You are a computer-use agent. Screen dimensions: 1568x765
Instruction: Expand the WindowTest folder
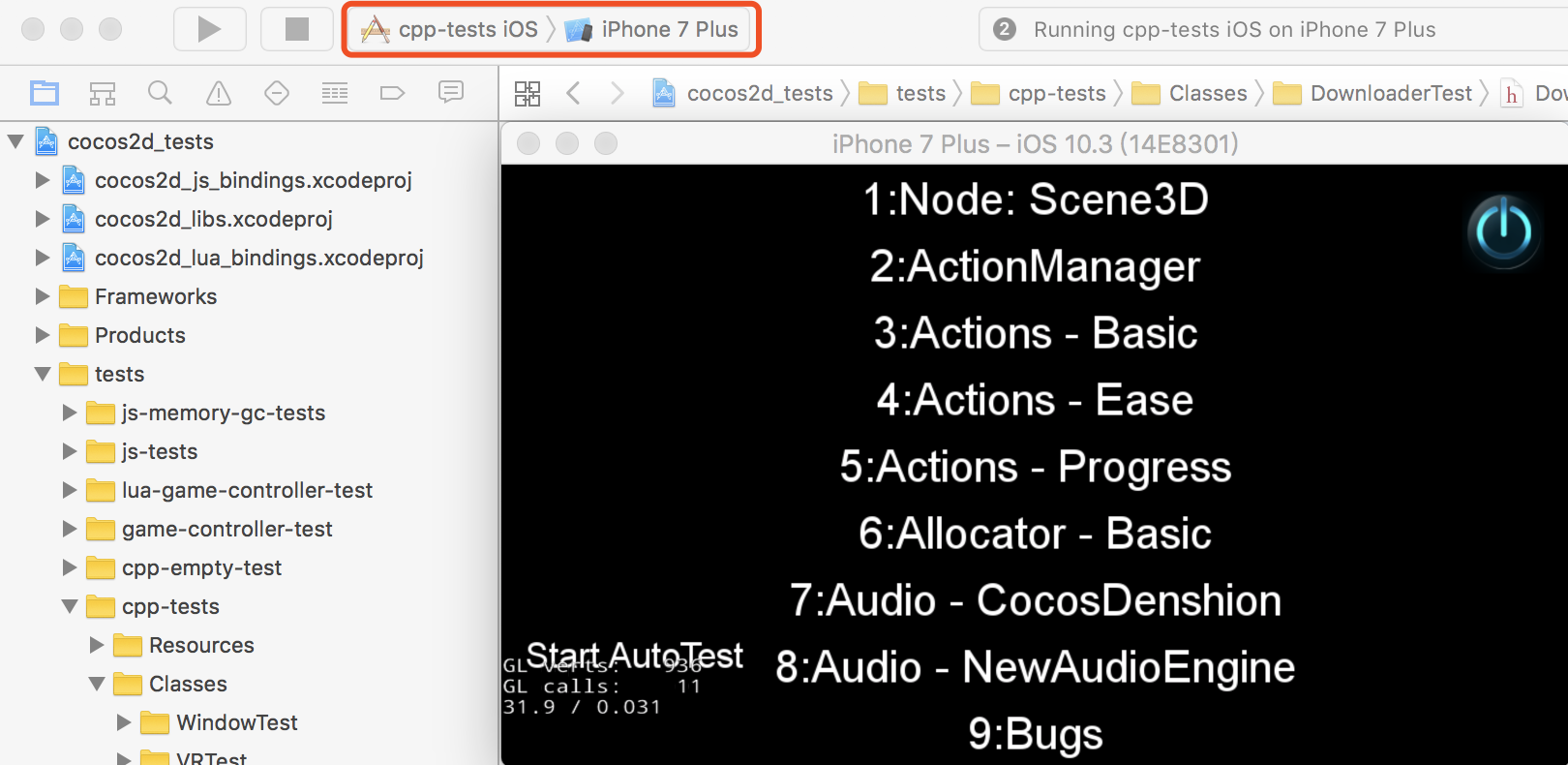pyautogui.click(x=124, y=722)
